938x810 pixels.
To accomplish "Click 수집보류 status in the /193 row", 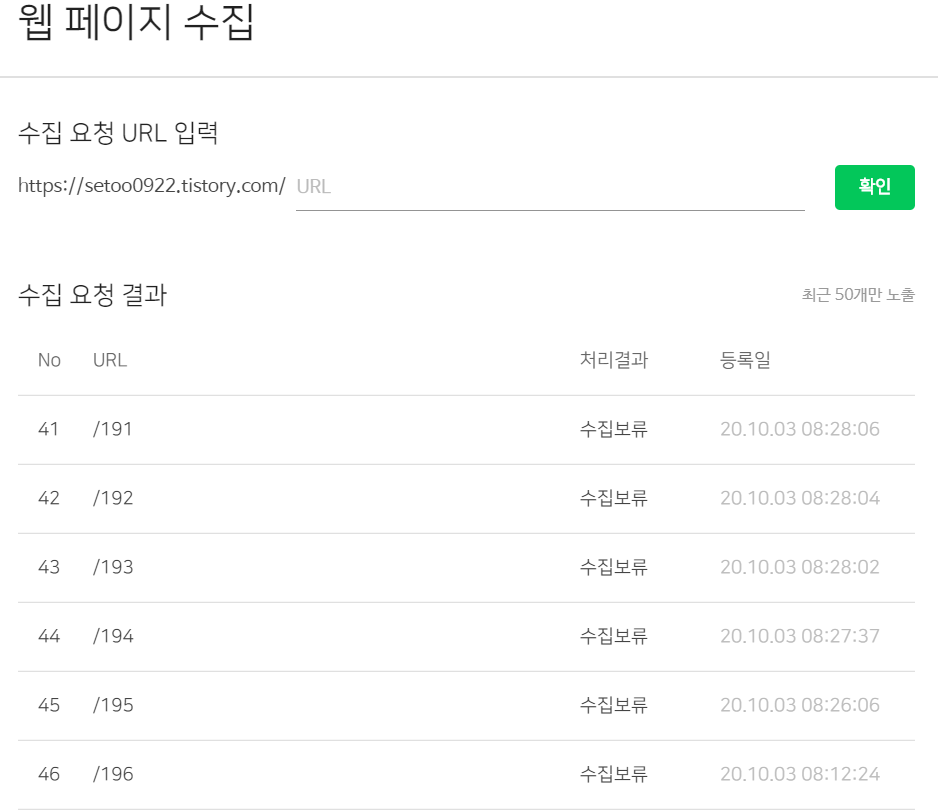I will click(614, 567).
